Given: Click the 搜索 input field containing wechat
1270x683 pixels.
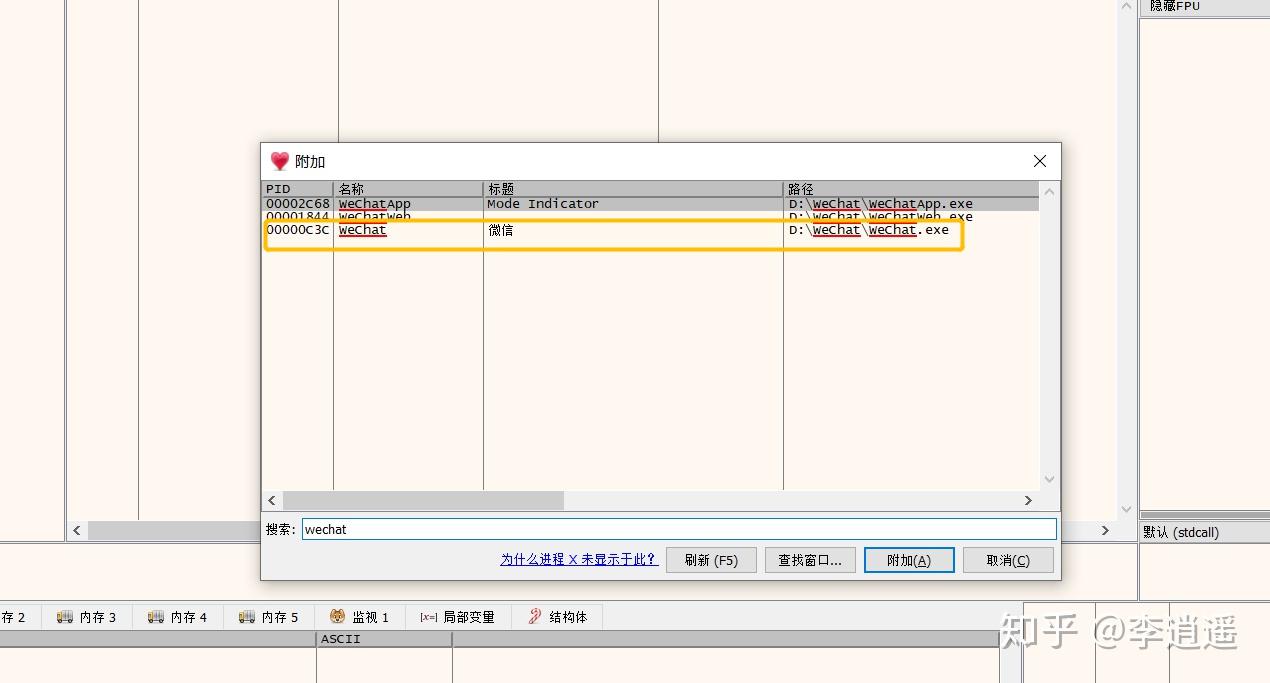Looking at the screenshot, I should 679,529.
